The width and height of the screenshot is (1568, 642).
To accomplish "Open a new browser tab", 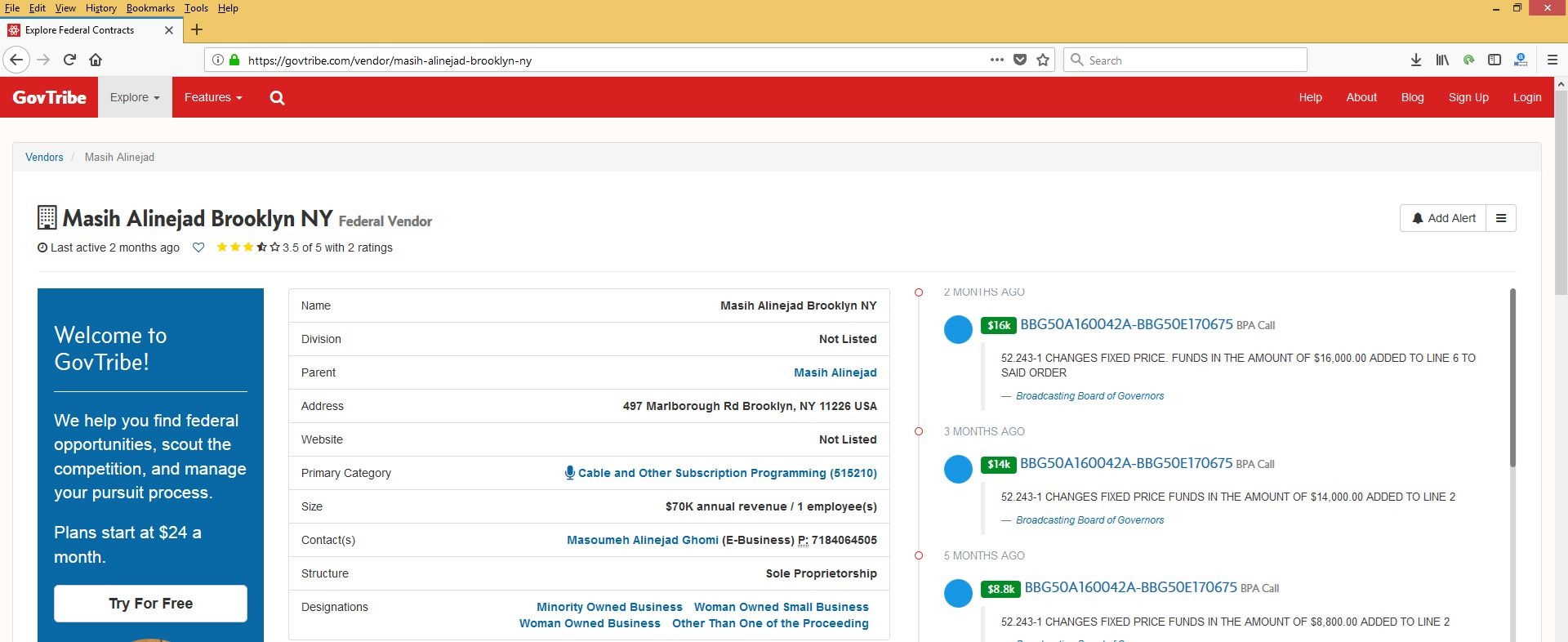I will [x=196, y=30].
